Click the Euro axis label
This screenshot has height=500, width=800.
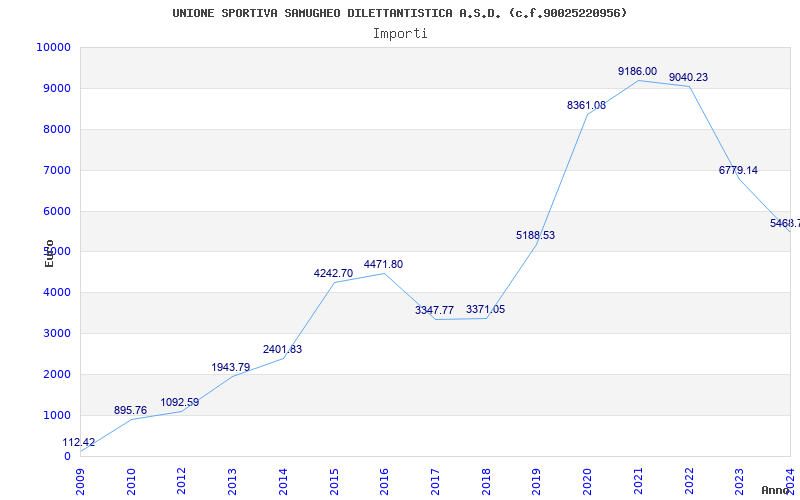pos(49,253)
